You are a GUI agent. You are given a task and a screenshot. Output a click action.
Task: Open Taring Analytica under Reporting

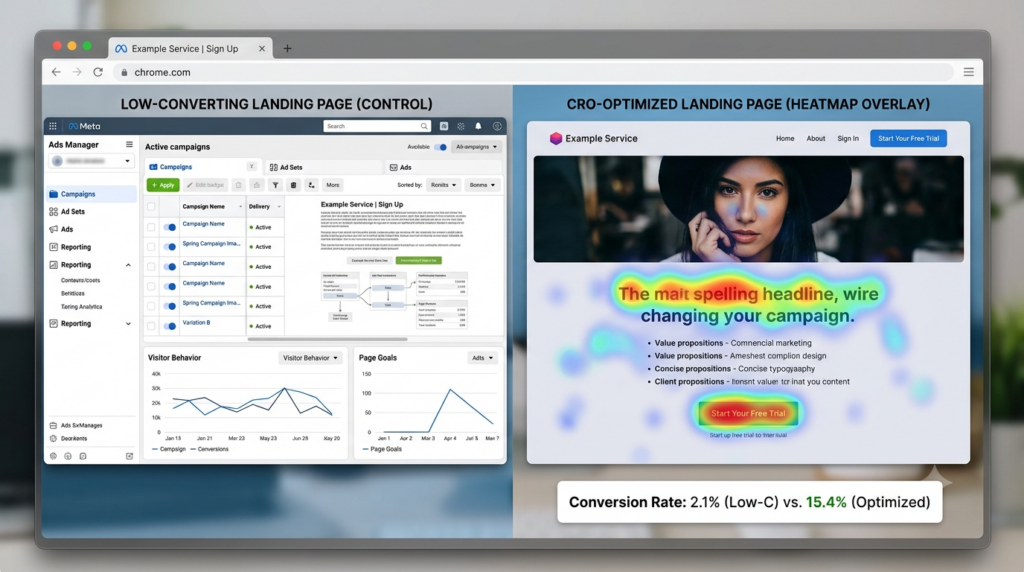click(81, 307)
